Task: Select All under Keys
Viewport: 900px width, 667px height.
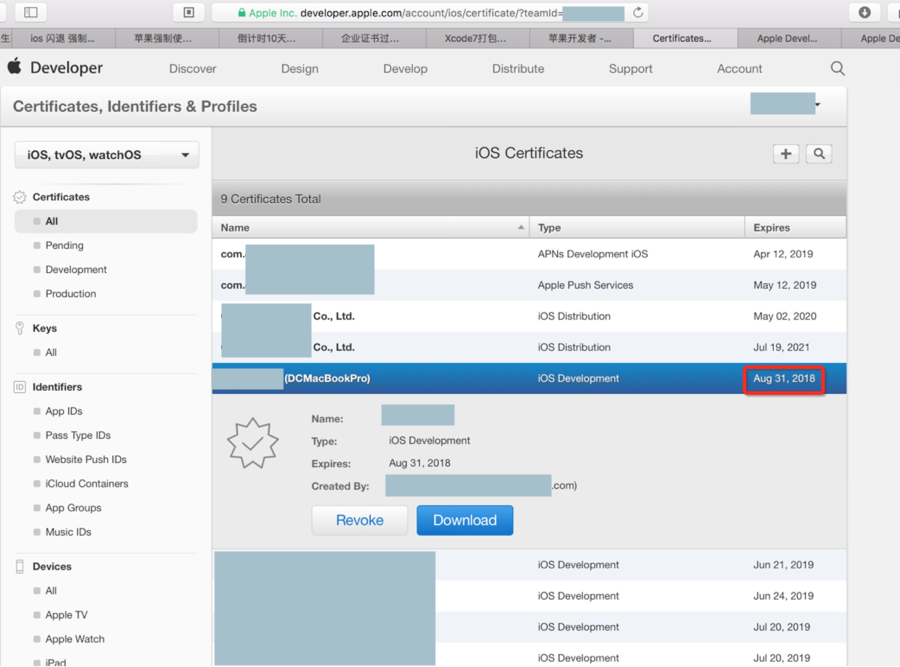Action: pos(51,352)
